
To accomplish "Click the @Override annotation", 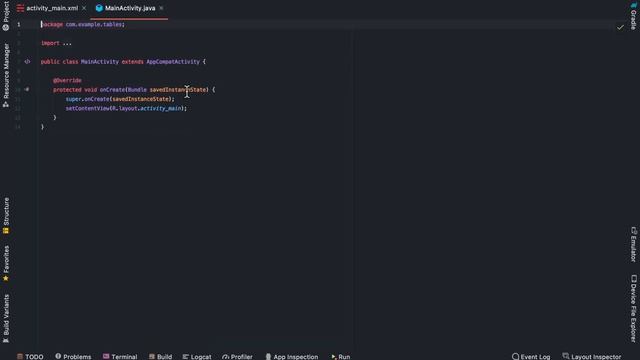I will click(67, 80).
